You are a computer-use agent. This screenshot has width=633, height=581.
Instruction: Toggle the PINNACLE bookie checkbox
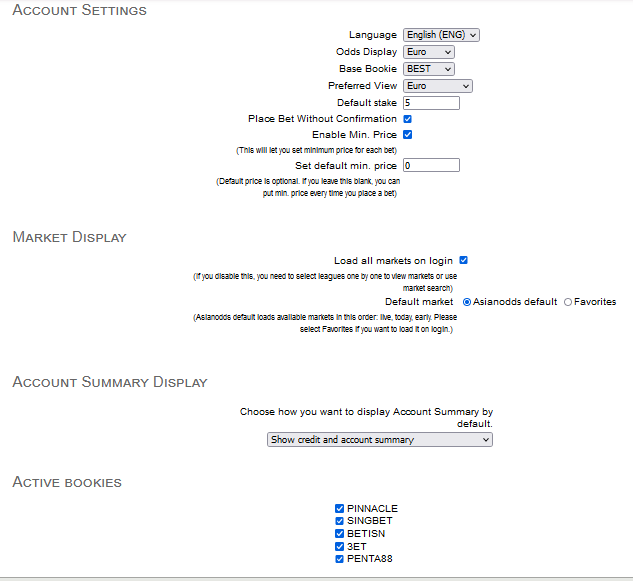340,508
